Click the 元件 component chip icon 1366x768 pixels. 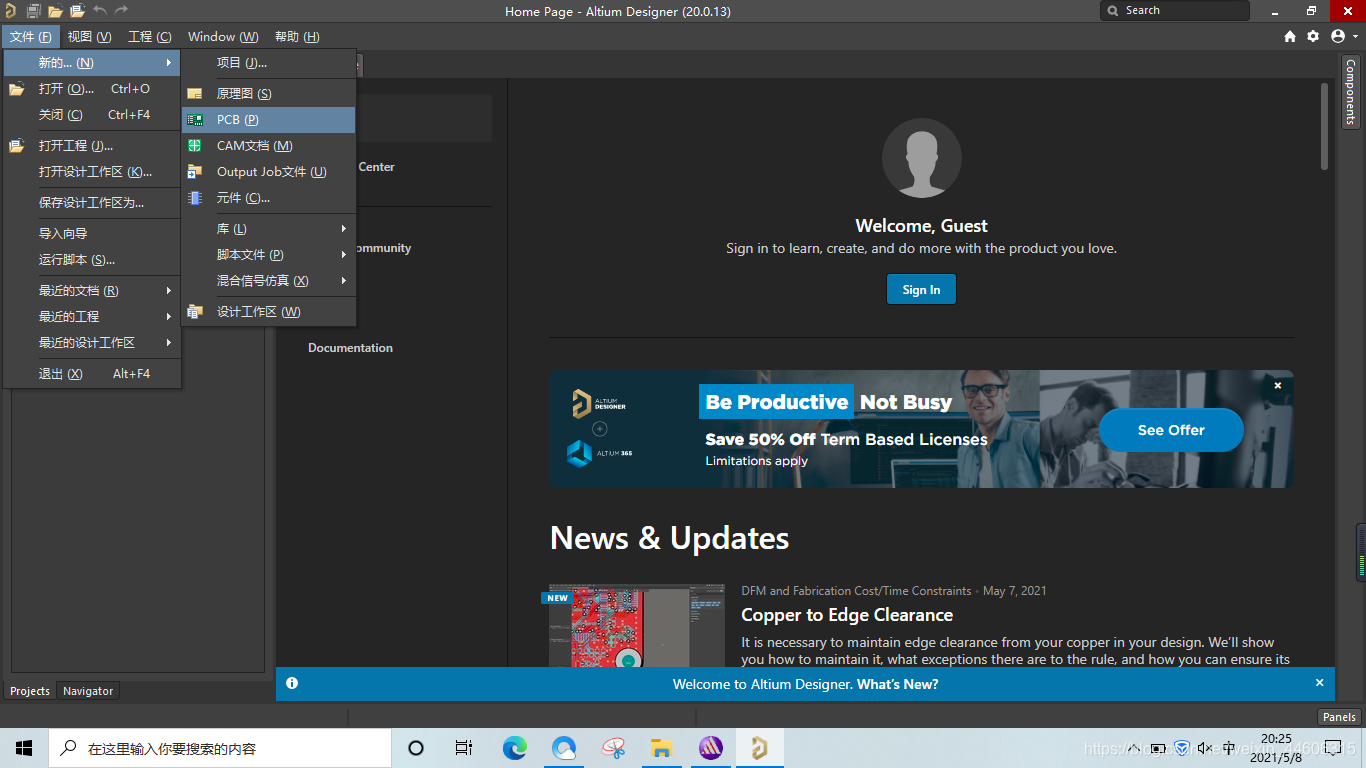(195, 198)
